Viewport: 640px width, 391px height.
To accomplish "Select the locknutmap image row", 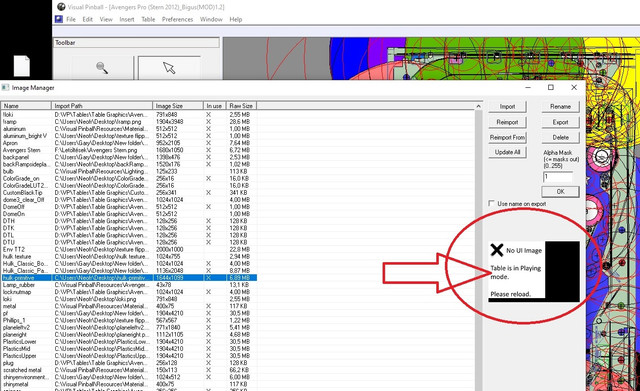I will [129, 292].
